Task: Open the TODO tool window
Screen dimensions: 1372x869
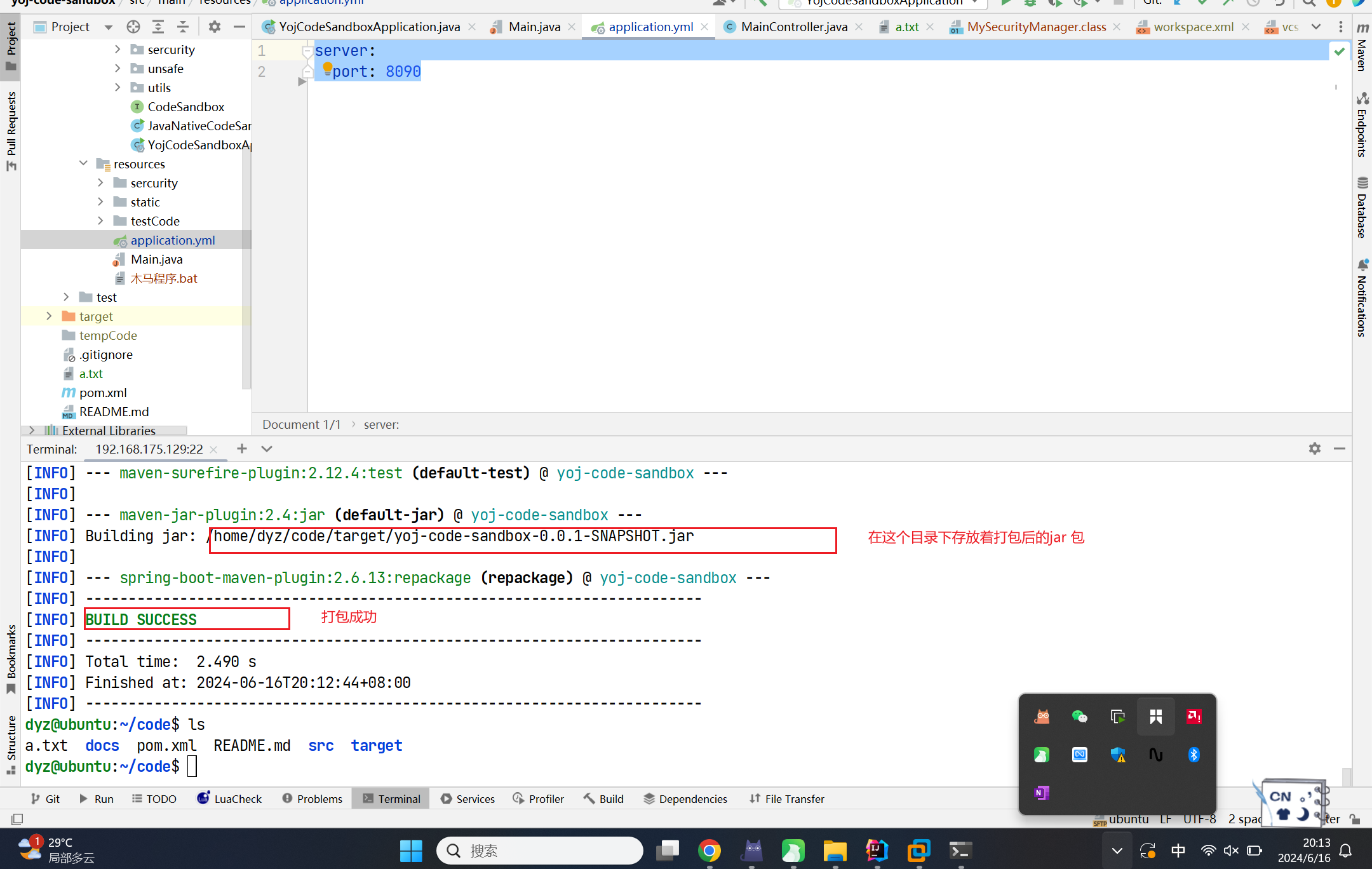Action: (154, 798)
